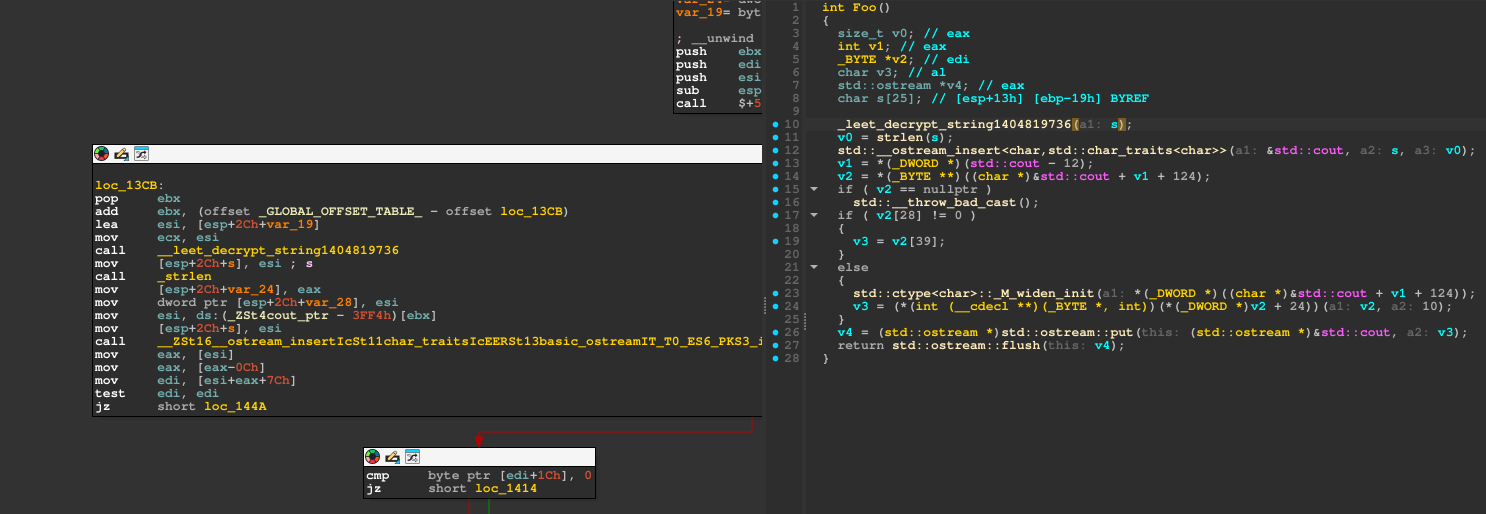Toggle breakpoint dot on pseudocode line 19
Screen dimensions: 1486x514
776,241
